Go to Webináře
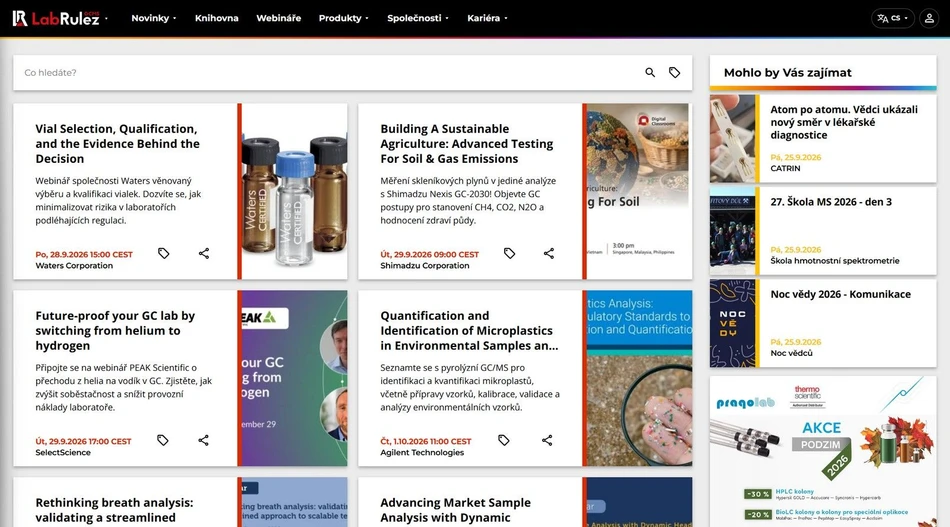 (279, 18)
